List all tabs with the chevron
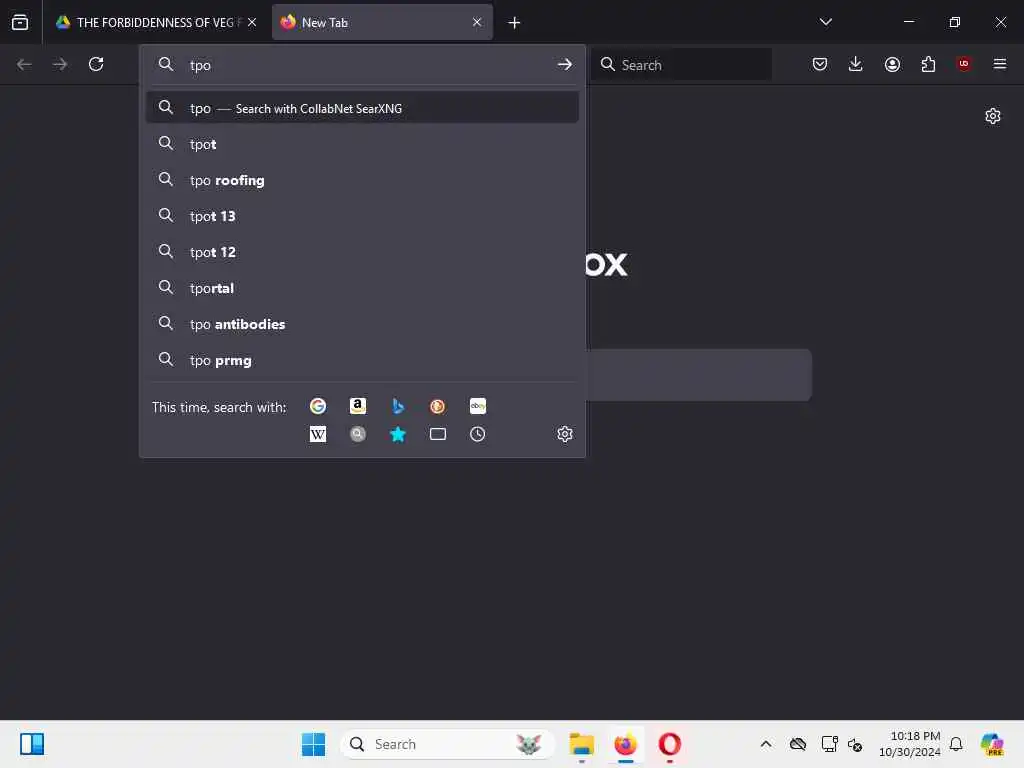Screen dimensions: 1024x768 tap(826, 22)
